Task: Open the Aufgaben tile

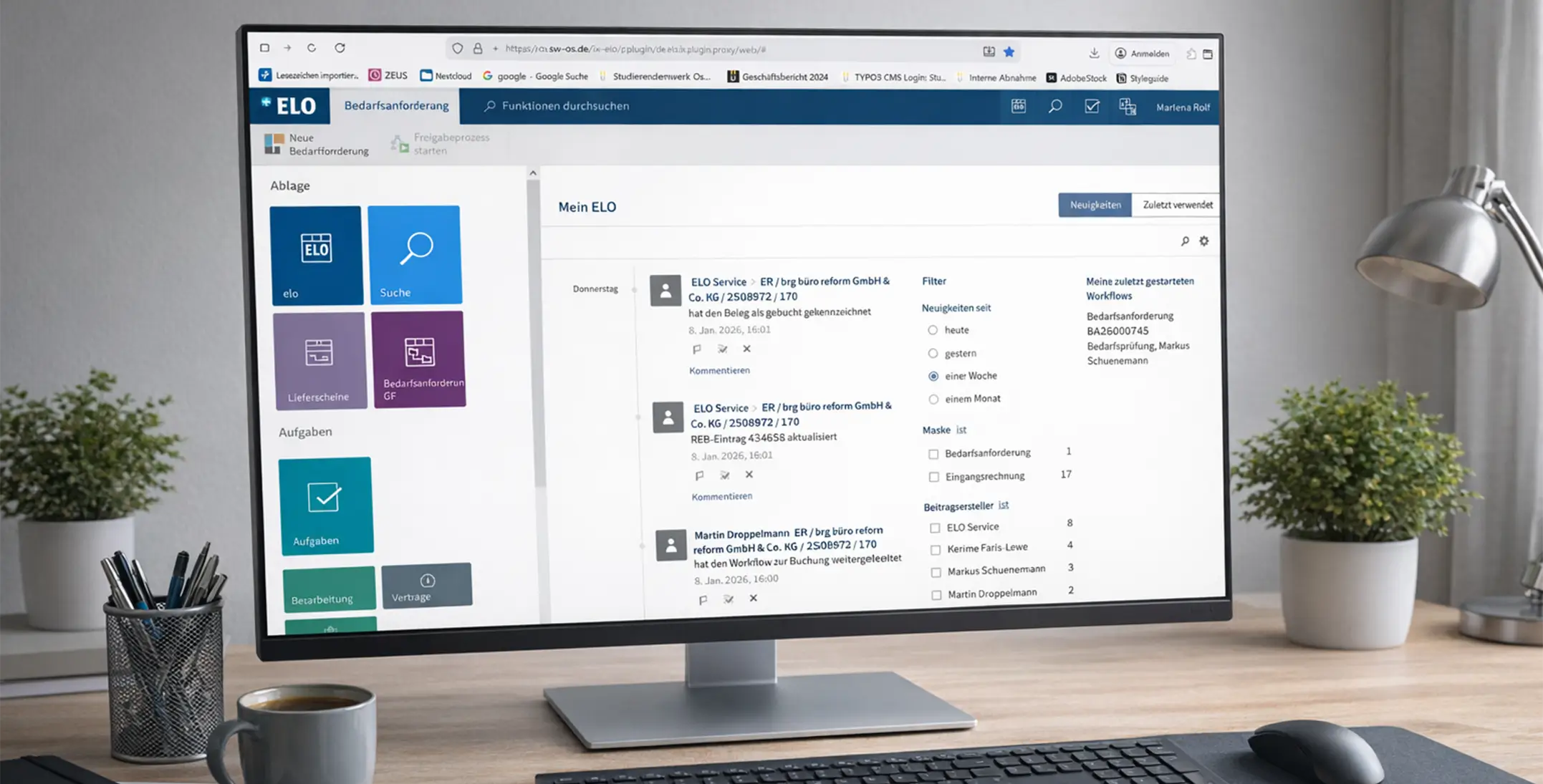Action: [x=326, y=505]
